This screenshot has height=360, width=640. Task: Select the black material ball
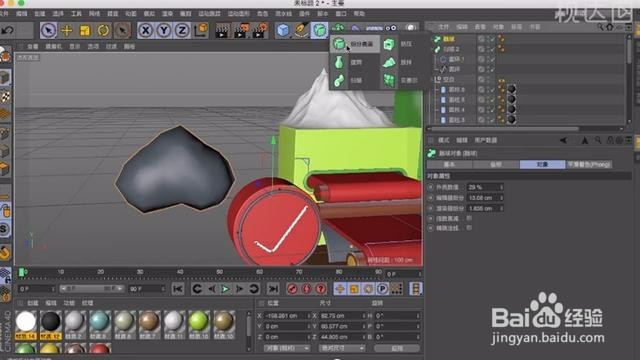point(51,322)
